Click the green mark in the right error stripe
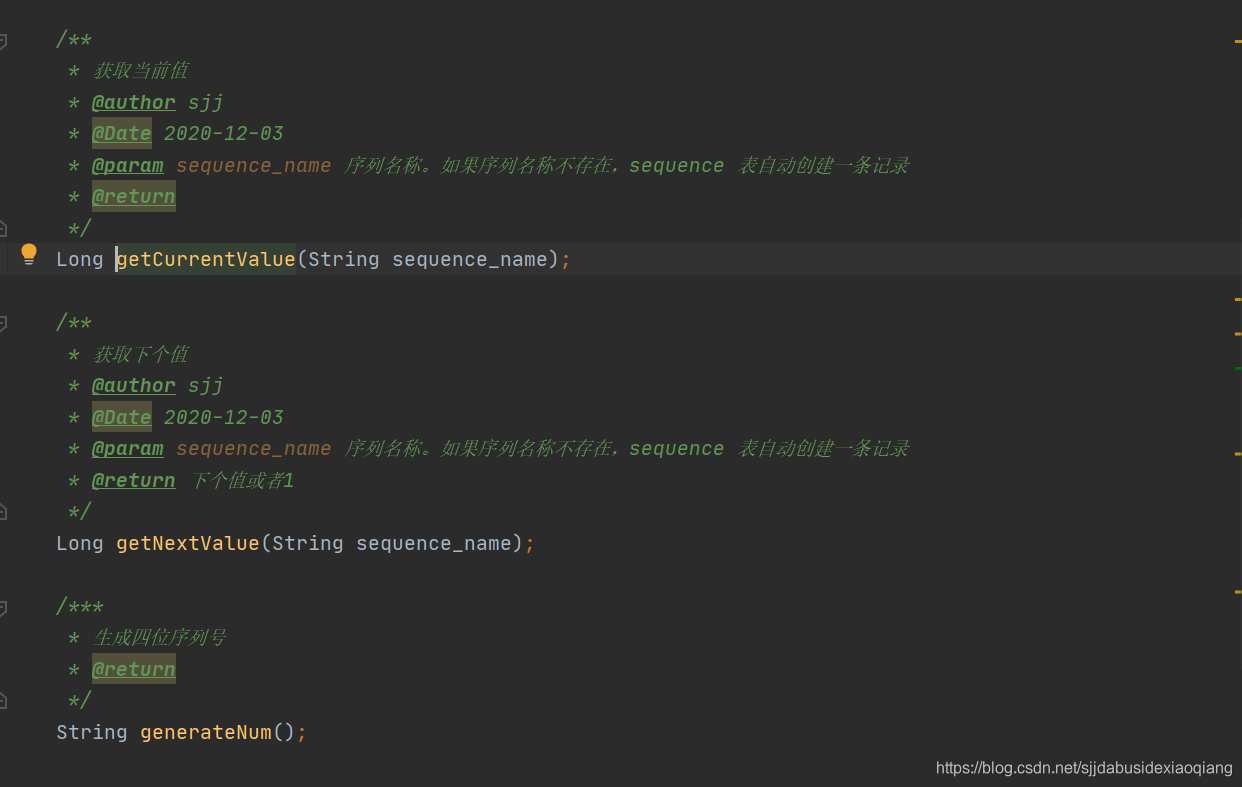1242x787 pixels. click(1238, 369)
